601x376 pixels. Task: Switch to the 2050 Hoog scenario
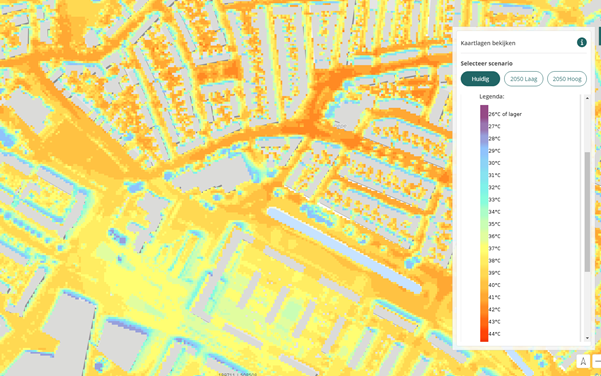point(567,79)
